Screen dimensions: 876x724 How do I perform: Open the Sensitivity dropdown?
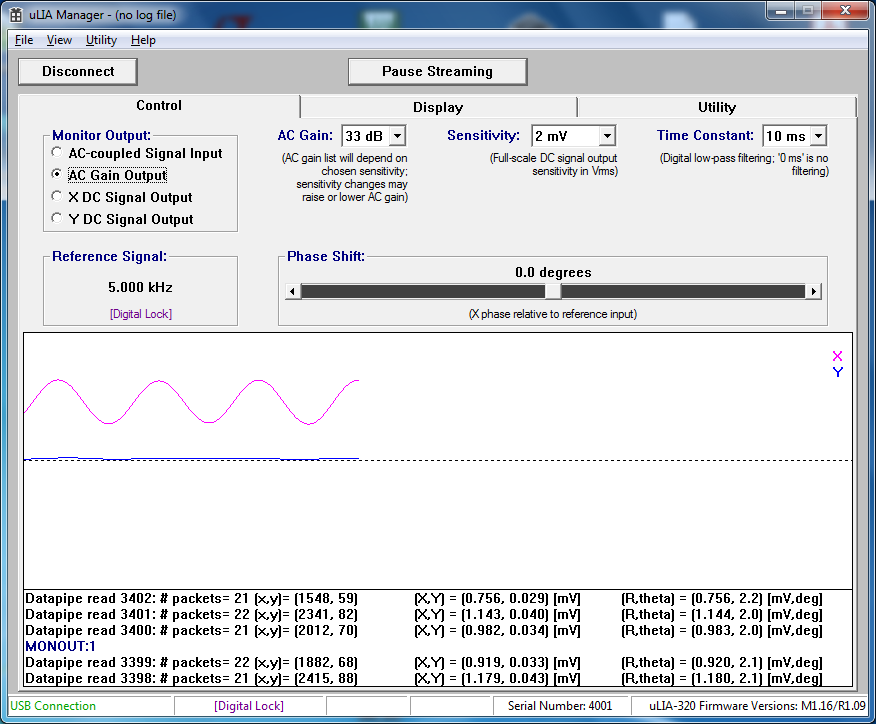[605, 136]
